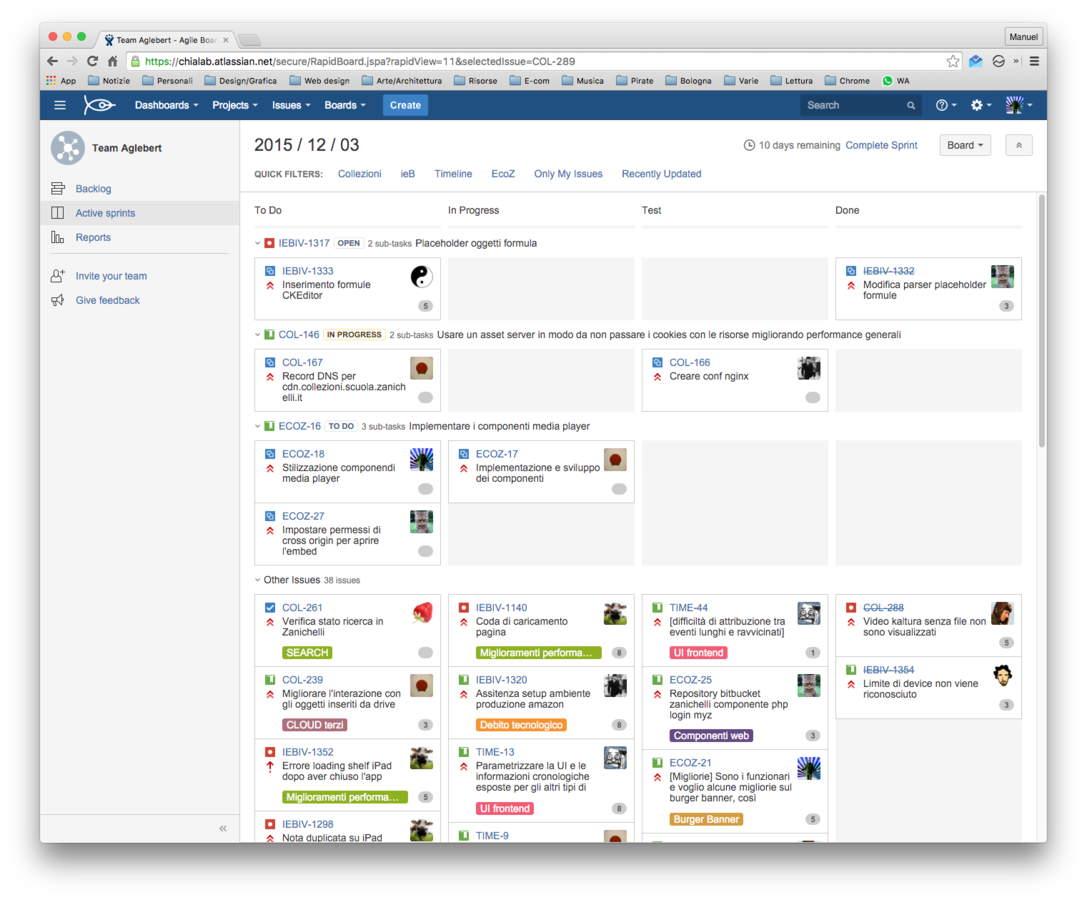Select the Team Aglebert browser tab
The width and height of the screenshot is (1087, 900).
click(166, 40)
